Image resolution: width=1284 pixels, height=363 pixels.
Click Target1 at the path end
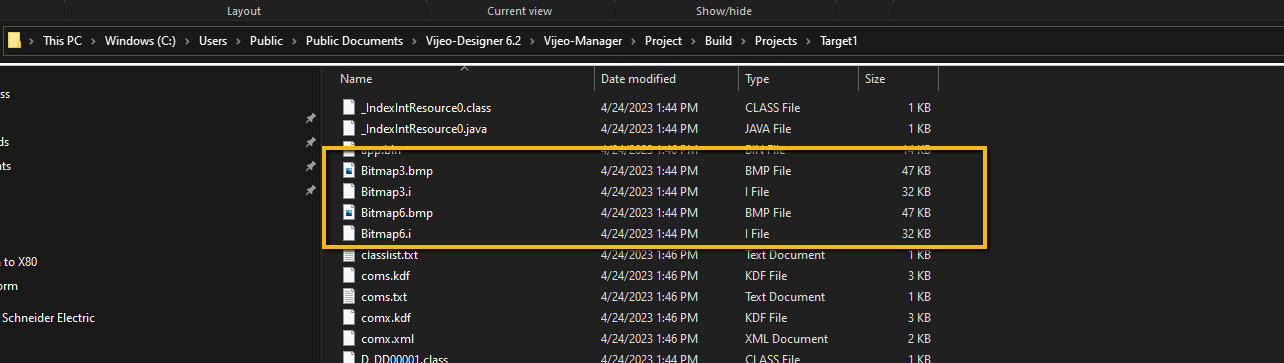pyautogui.click(x=839, y=41)
